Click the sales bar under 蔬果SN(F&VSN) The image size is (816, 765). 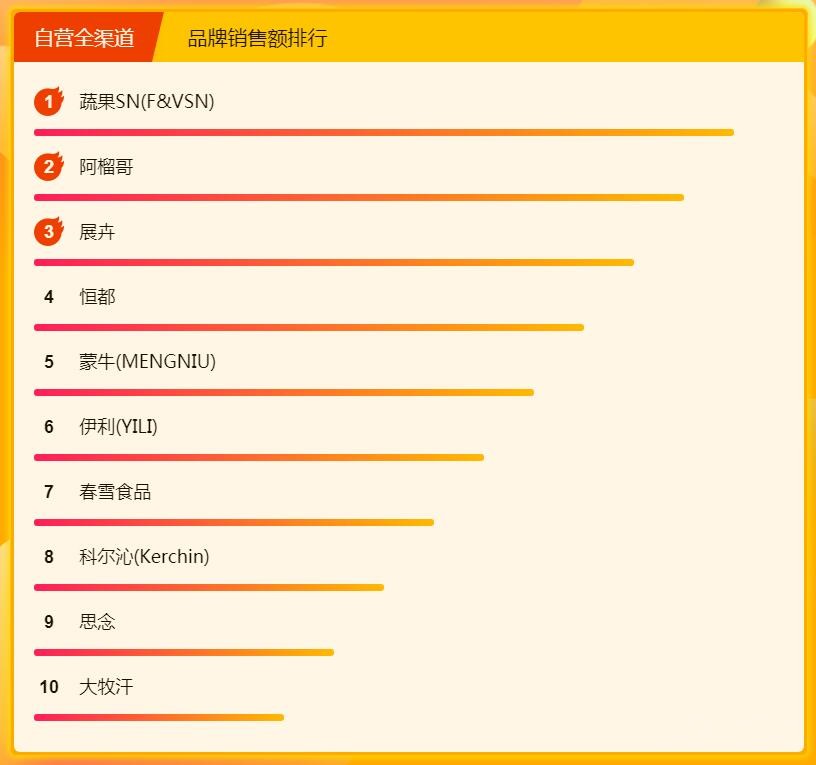point(384,132)
